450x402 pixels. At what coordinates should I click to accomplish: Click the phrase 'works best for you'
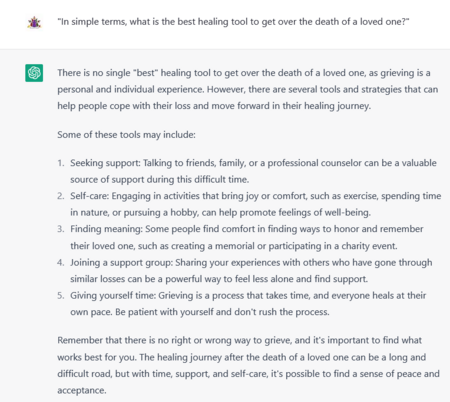pos(97,357)
